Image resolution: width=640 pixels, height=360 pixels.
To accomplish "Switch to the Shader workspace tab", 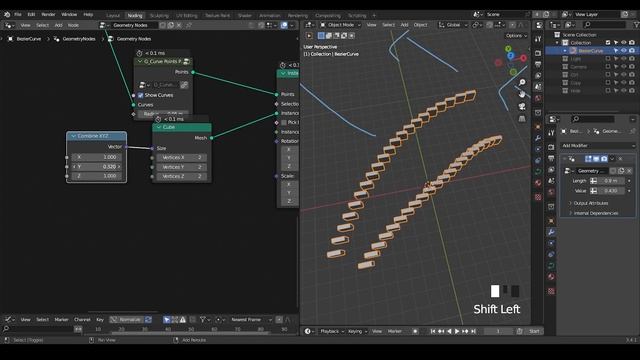I will click(245, 16).
